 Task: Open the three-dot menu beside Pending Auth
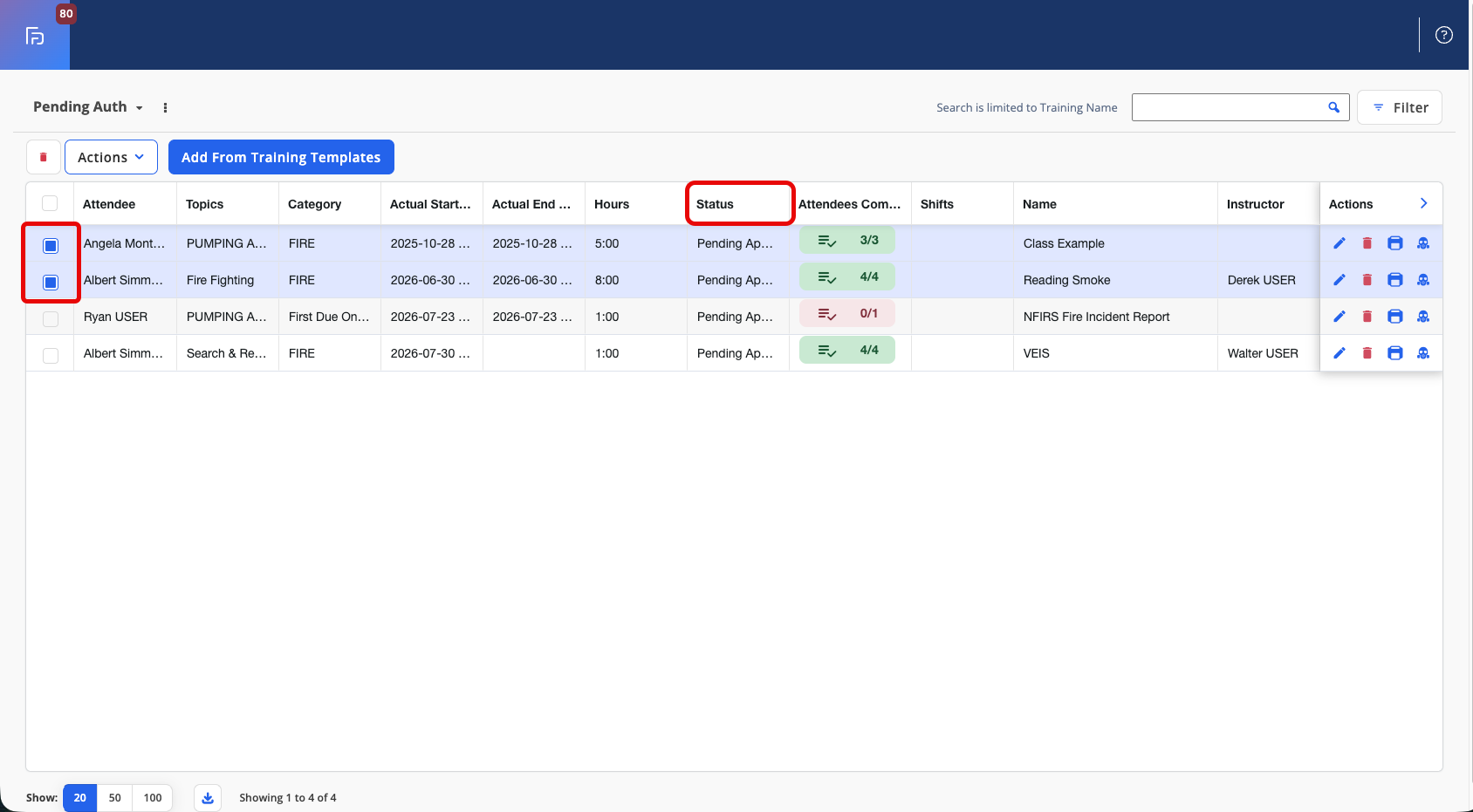[x=165, y=107]
